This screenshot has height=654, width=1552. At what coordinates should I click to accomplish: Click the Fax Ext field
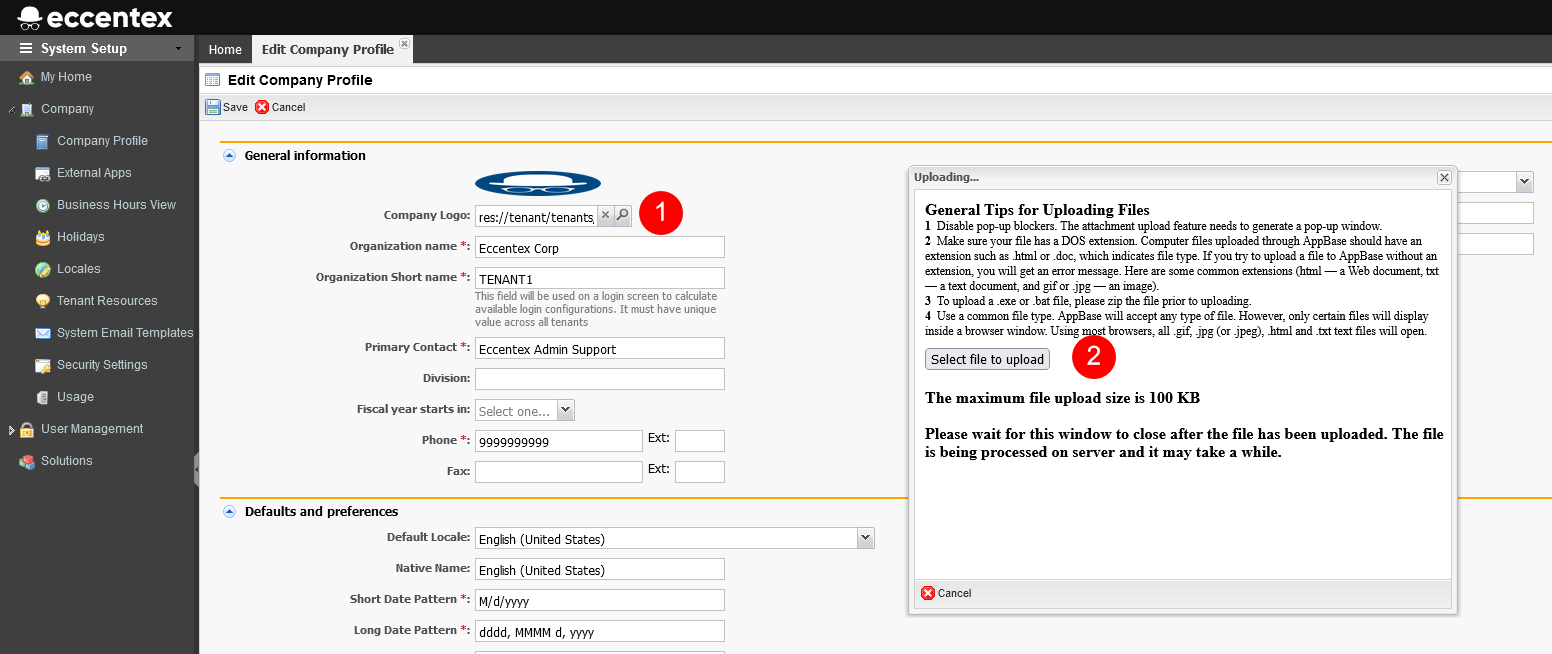(700, 471)
